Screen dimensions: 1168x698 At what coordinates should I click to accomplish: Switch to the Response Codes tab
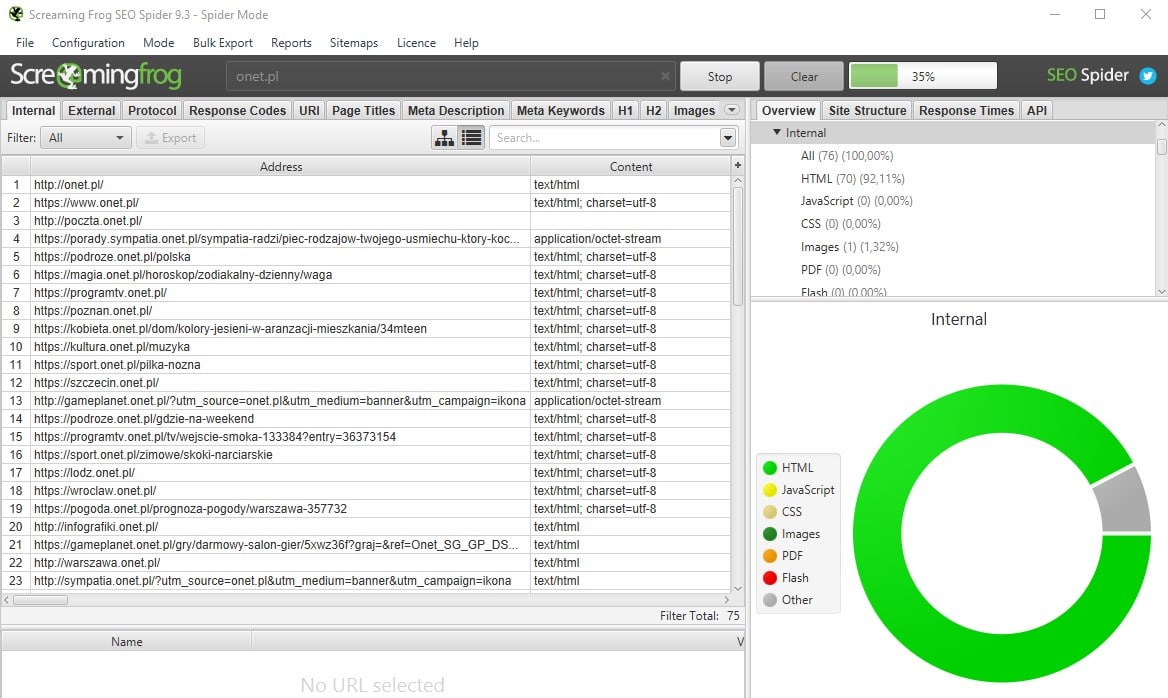[238, 110]
